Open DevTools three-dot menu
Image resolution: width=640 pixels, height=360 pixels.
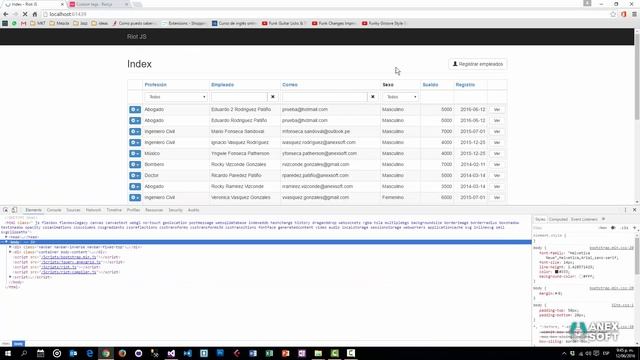625,210
